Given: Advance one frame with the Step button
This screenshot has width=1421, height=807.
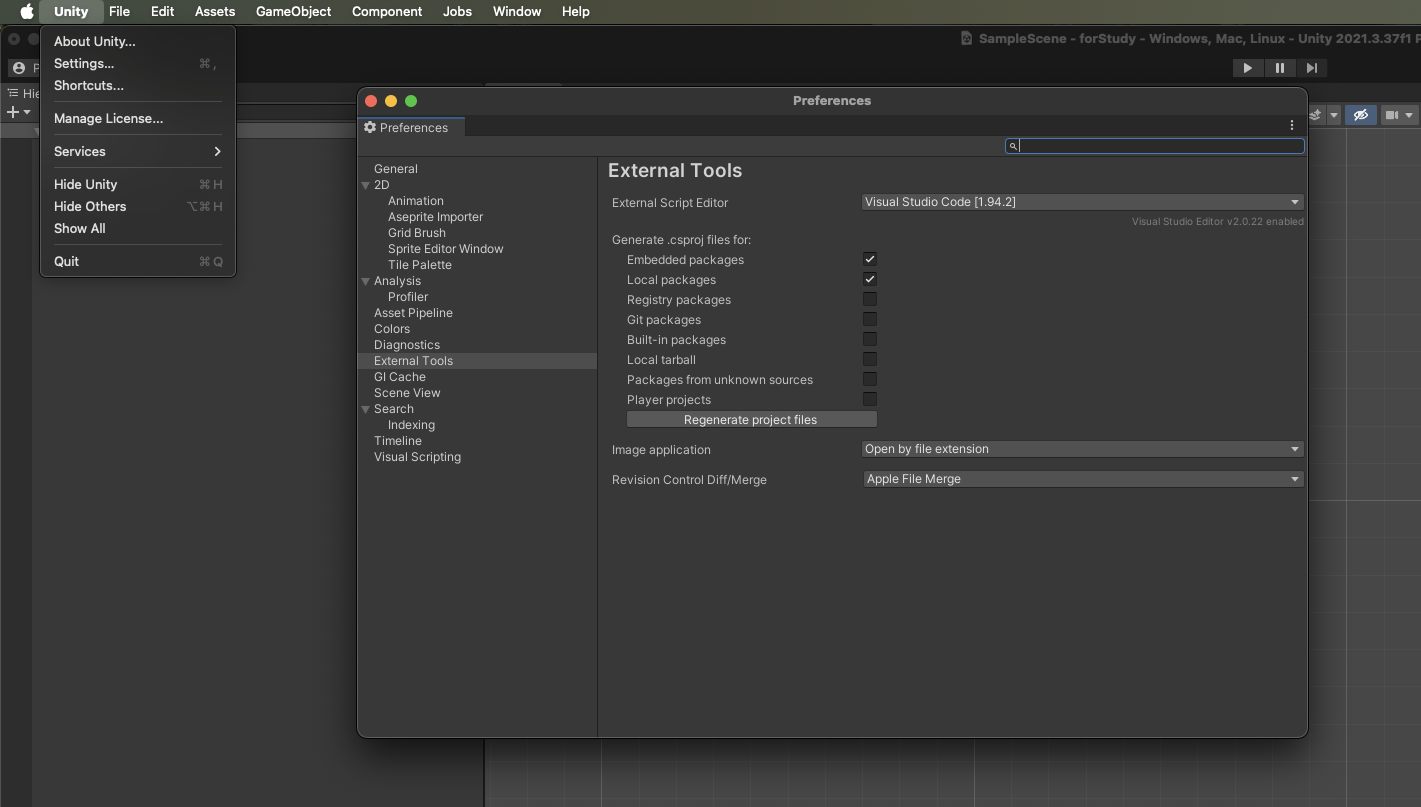Looking at the screenshot, I should coord(1311,68).
